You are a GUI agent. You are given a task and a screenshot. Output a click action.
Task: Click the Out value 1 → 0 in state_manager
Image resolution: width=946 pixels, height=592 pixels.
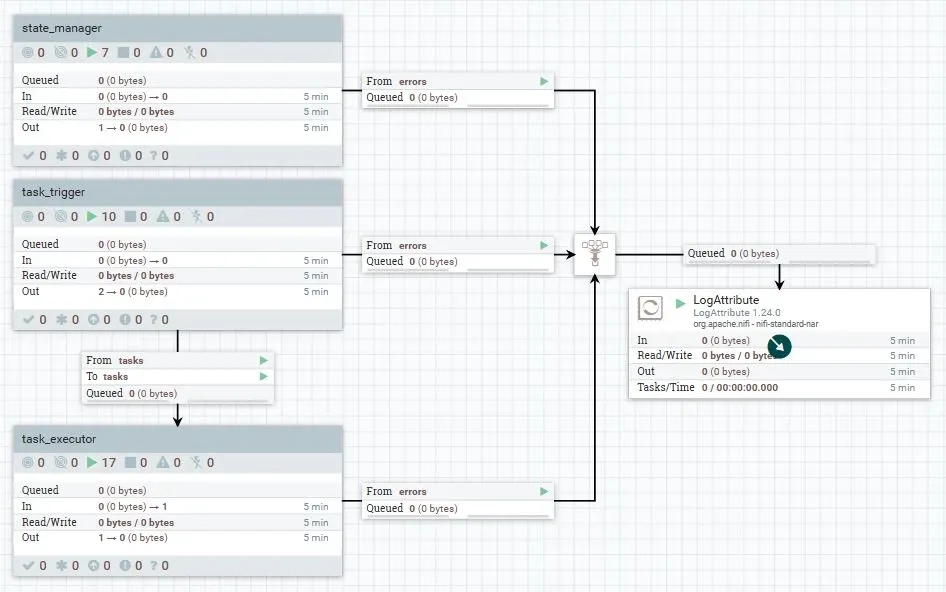pyautogui.click(x=133, y=127)
